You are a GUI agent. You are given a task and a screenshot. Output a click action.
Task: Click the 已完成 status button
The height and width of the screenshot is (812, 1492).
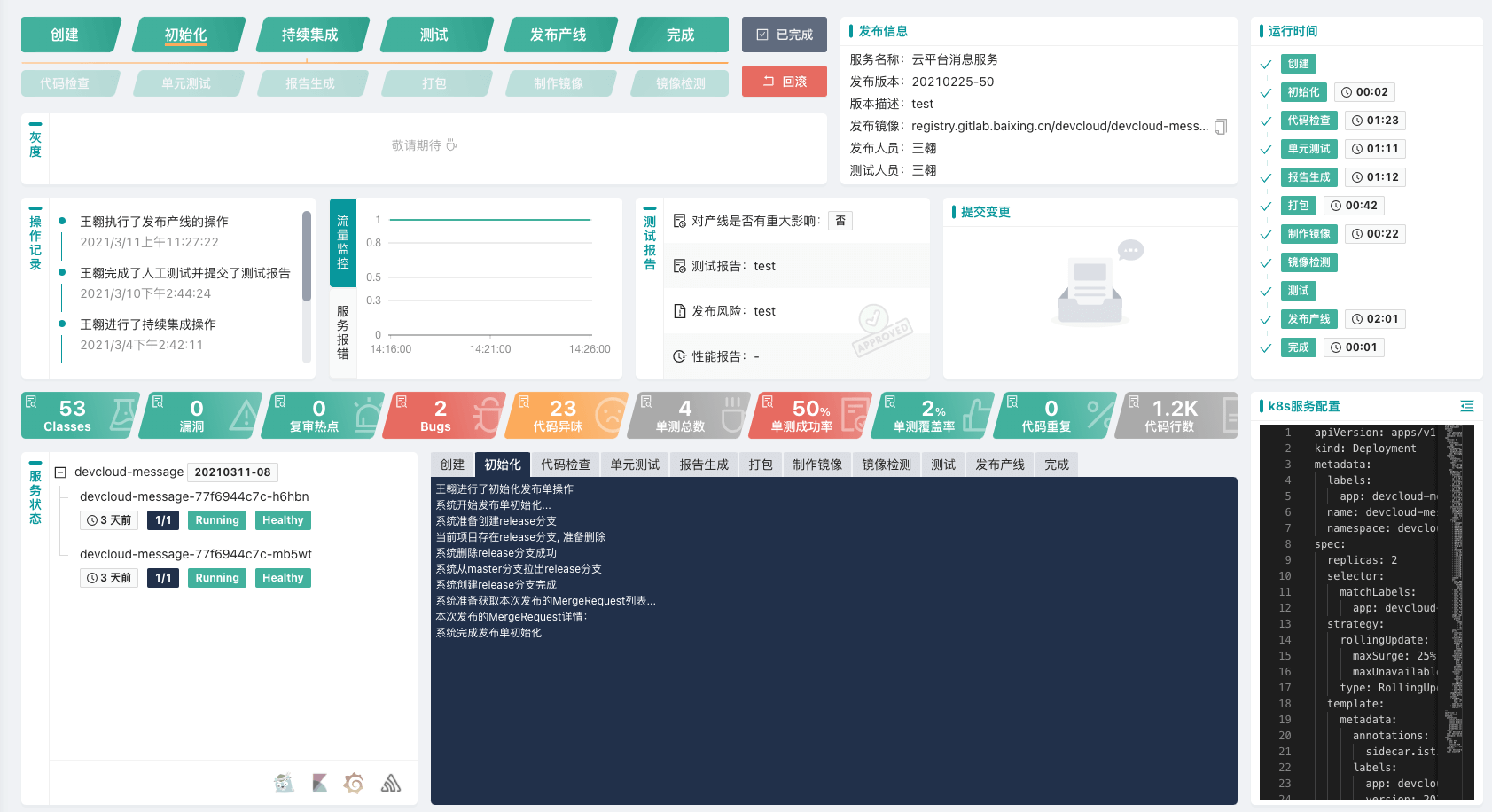coord(785,35)
